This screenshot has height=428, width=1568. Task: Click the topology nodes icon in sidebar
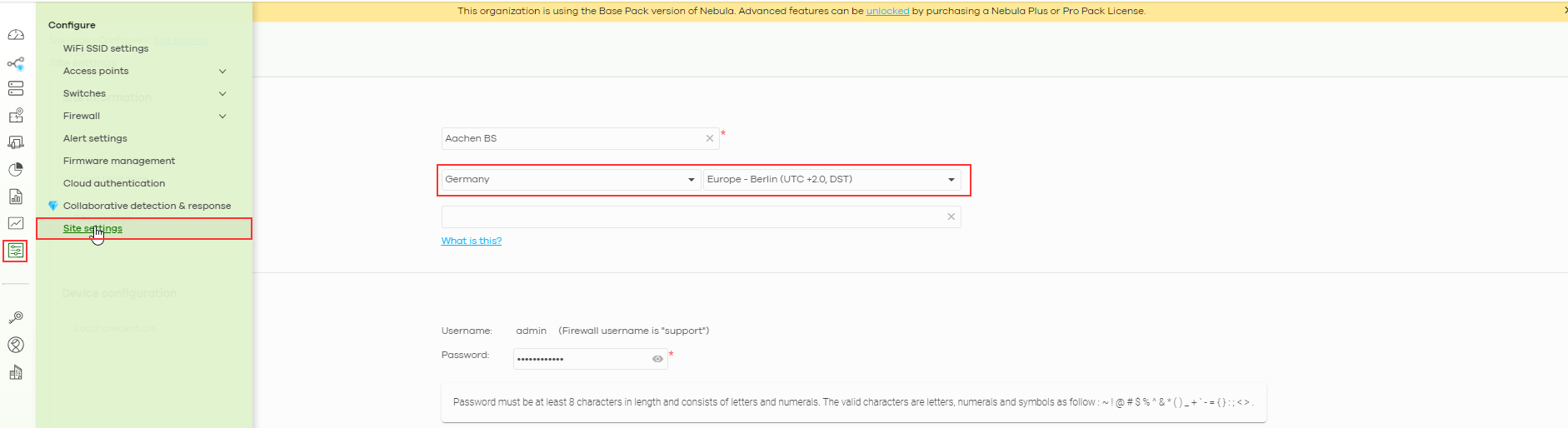point(16,63)
